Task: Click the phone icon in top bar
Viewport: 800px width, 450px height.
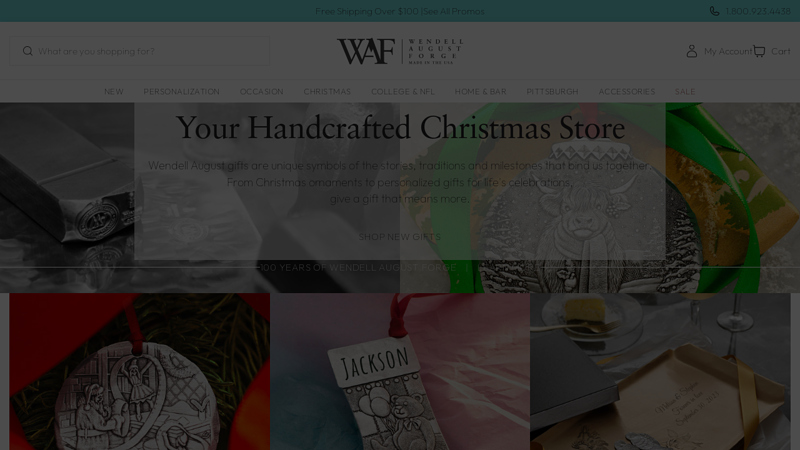Action: click(714, 11)
